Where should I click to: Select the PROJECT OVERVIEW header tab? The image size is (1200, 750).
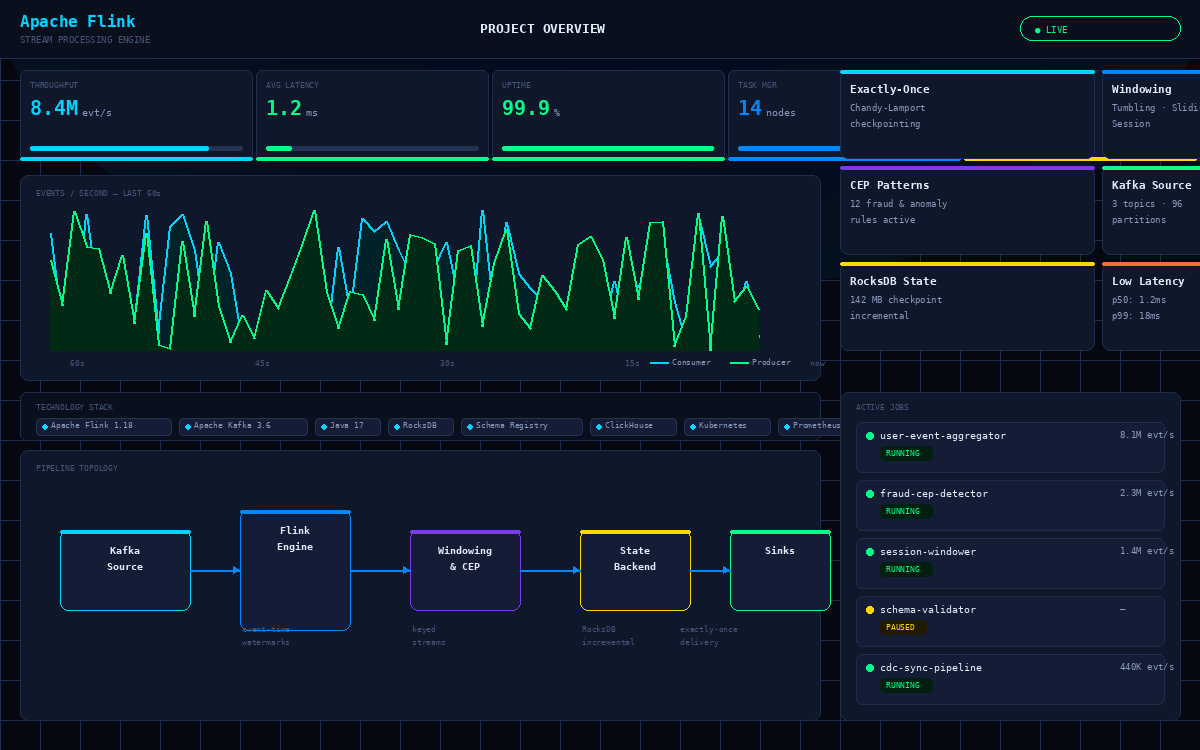542,28
